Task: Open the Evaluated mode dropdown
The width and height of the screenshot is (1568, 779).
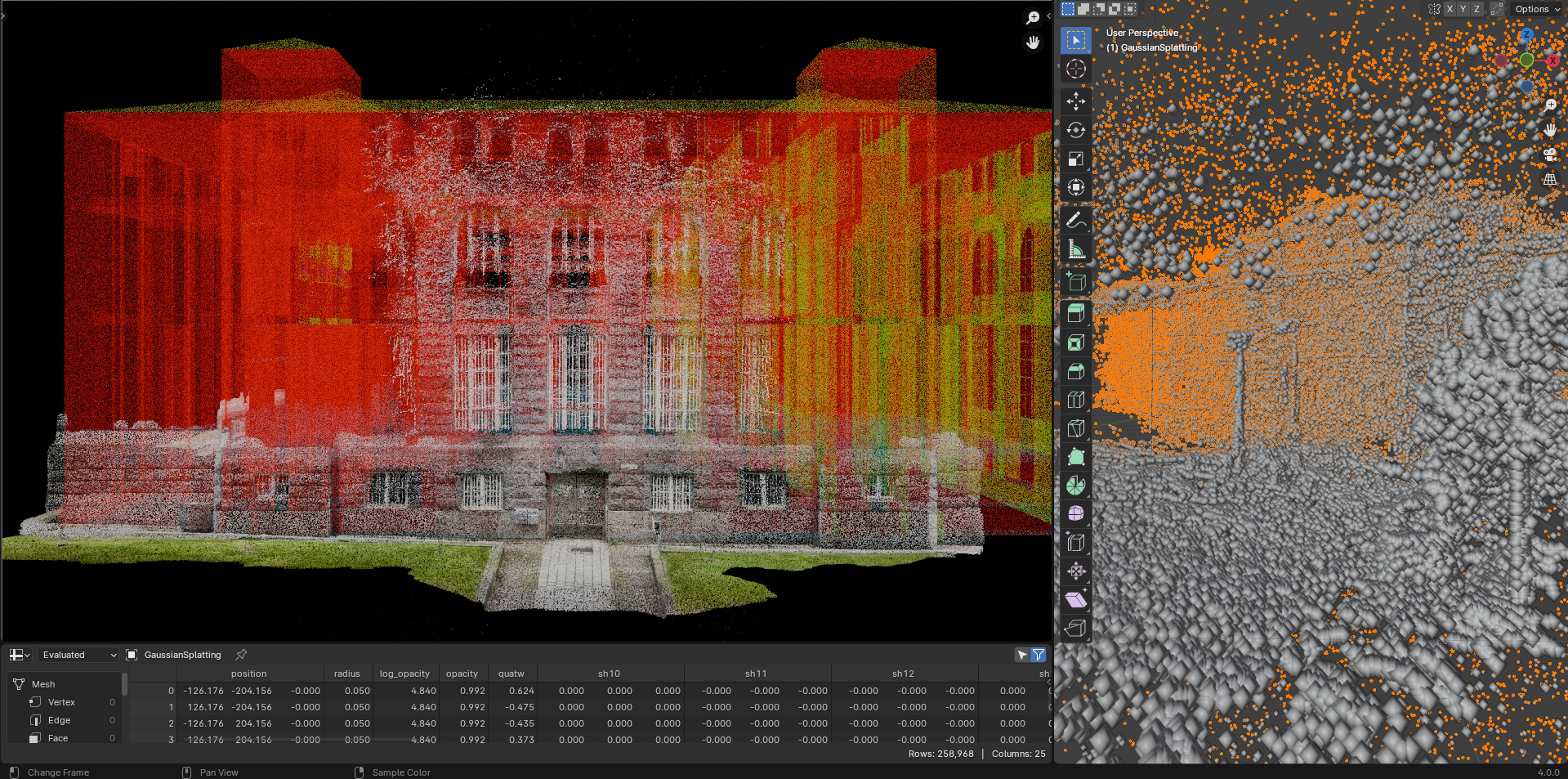Action: point(79,655)
